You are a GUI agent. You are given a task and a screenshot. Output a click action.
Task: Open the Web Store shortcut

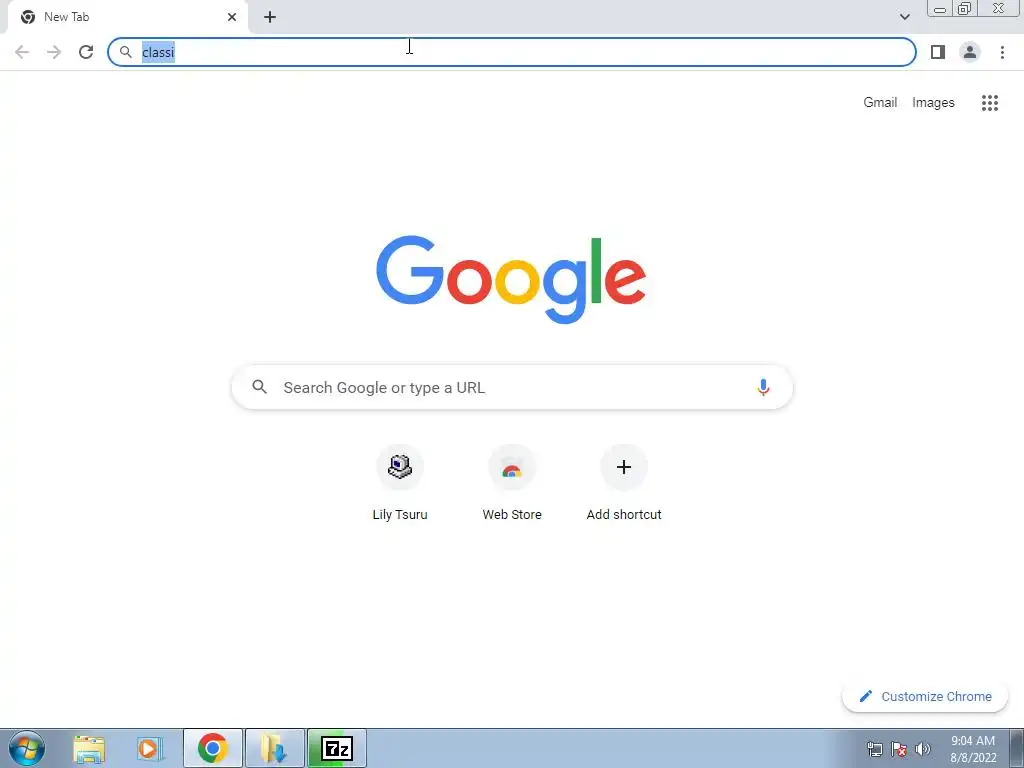click(x=512, y=483)
